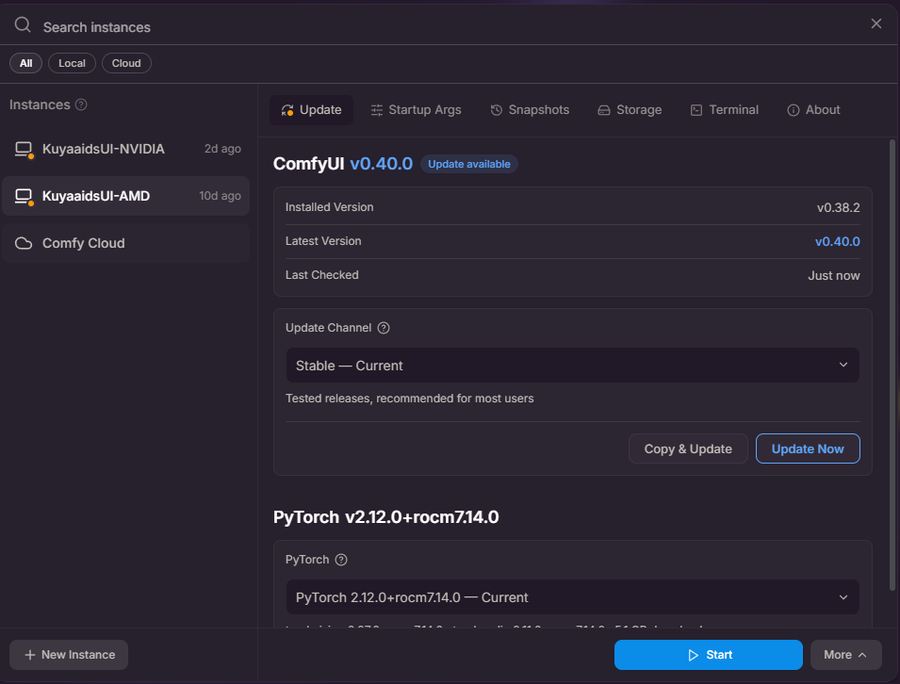Click Latest Version v0.40.0 value

pyautogui.click(x=837, y=242)
